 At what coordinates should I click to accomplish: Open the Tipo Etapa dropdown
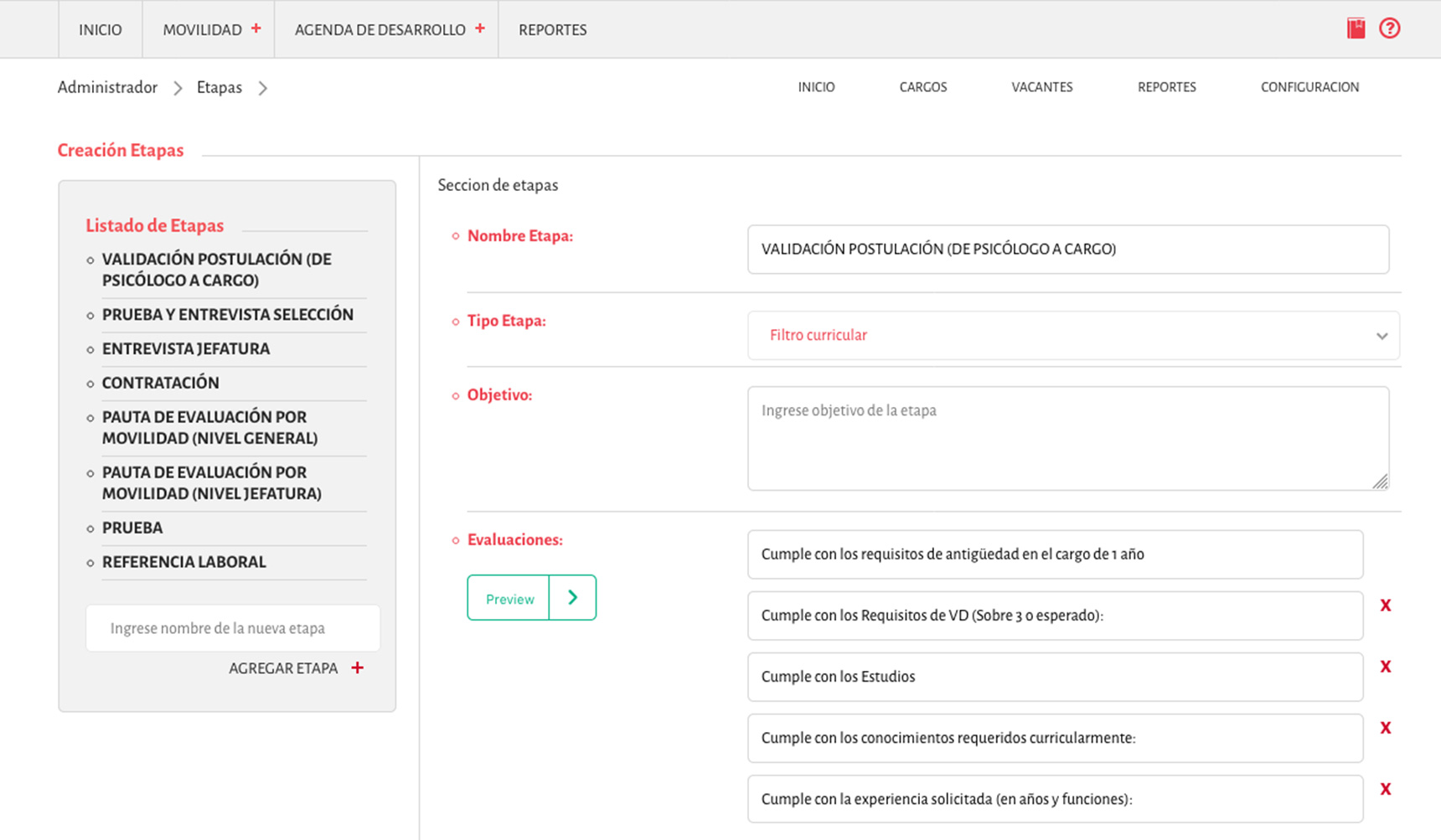(x=1073, y=335)
